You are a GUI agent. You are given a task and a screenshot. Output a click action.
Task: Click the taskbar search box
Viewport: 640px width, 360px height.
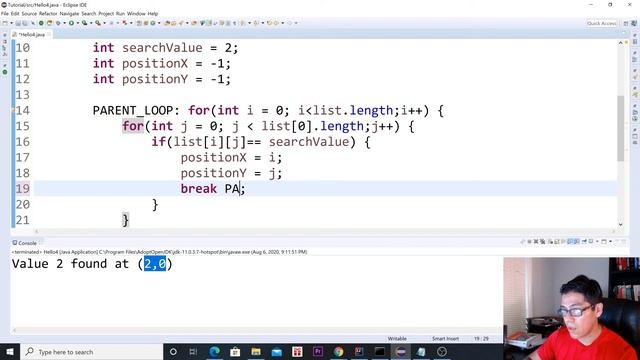tap(91, 352)
